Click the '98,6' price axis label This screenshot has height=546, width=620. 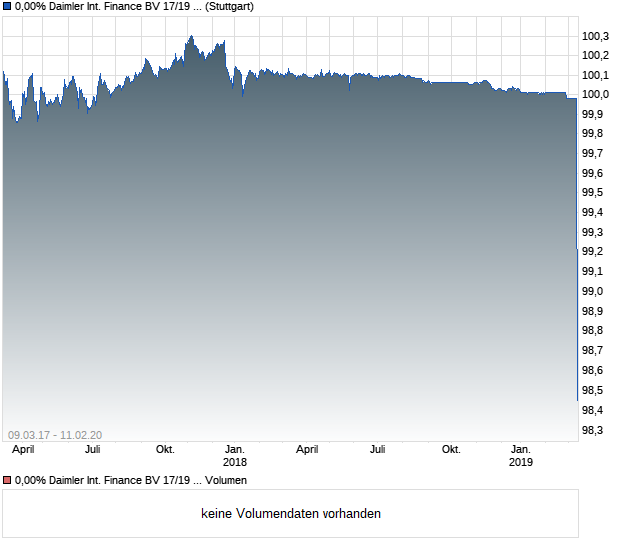tap(592, 370)
